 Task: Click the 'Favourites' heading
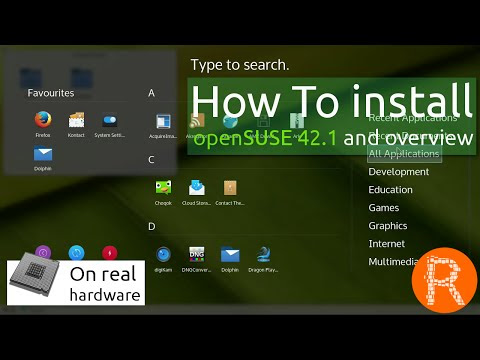[x=51, y=93]
